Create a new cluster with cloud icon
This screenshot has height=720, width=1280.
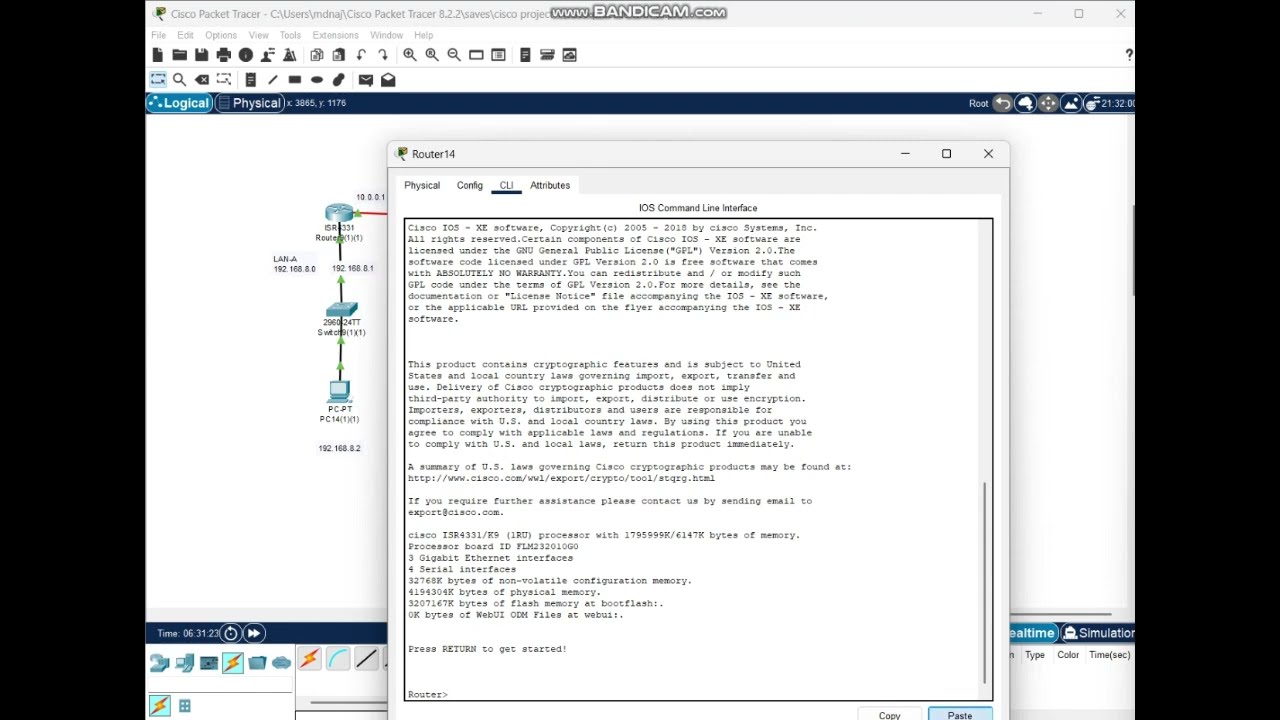point(1025,103)
